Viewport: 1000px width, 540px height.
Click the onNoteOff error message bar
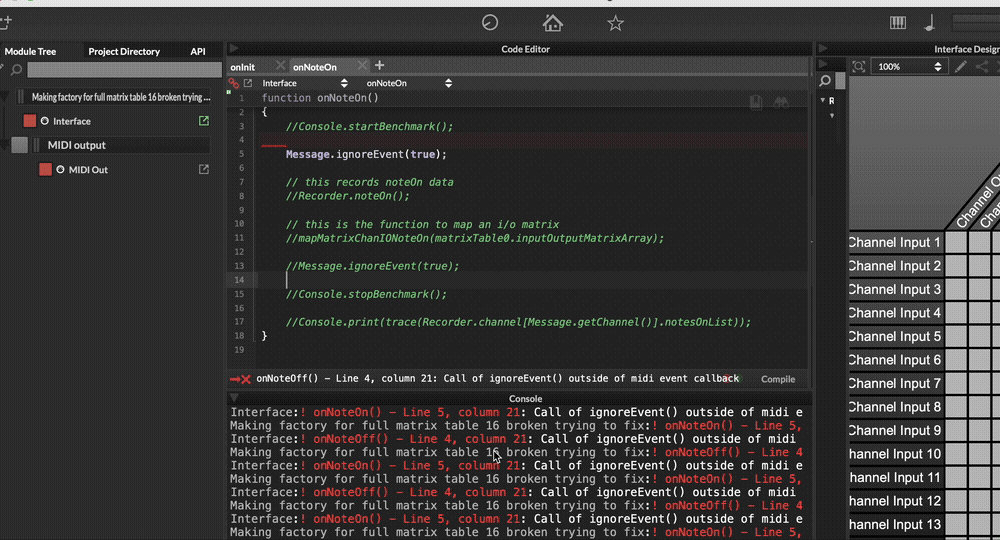tap(497, 379)
